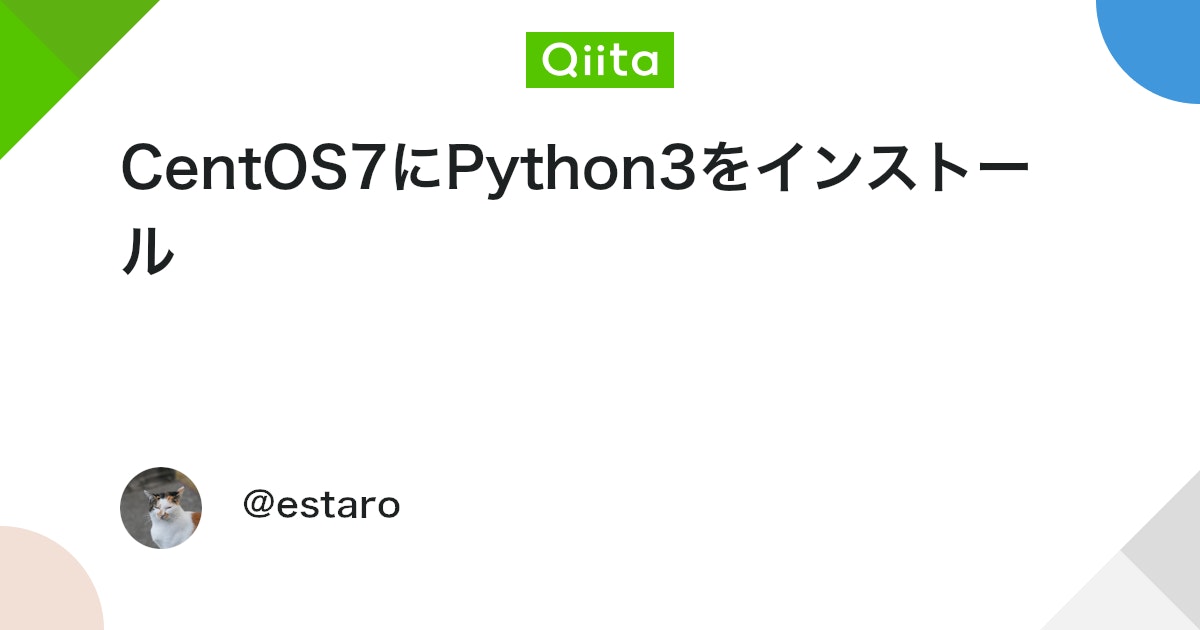This screenshot has height=630, width=1200.
Task: Click the letter Q in the Qiita logo
Action: pyautogui.click(x=558, y=61)
